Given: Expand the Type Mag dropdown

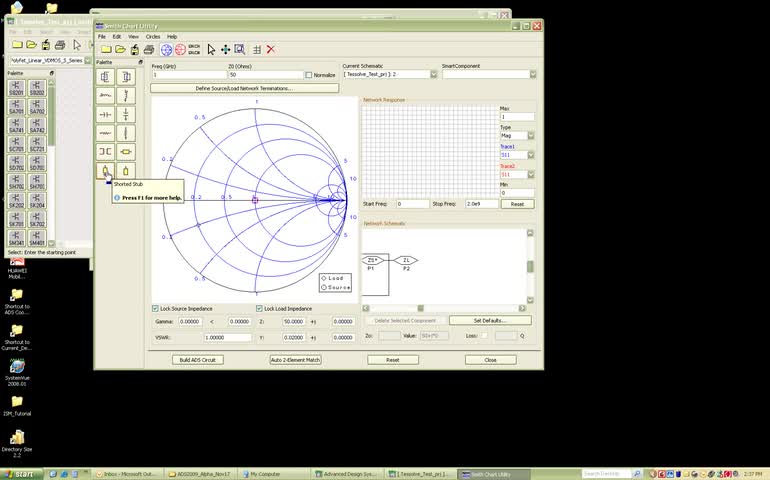Looking at the screenshot, I should pyautogui.click(x=531, y=136).
